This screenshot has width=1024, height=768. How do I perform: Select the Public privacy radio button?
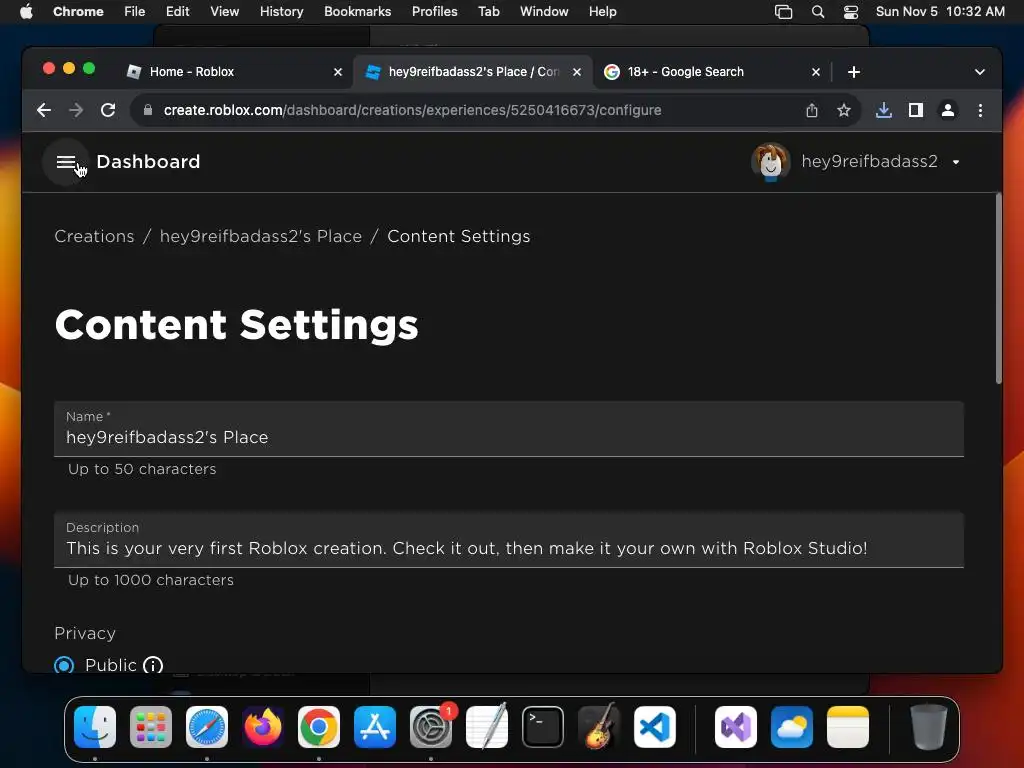pos(64,665)
